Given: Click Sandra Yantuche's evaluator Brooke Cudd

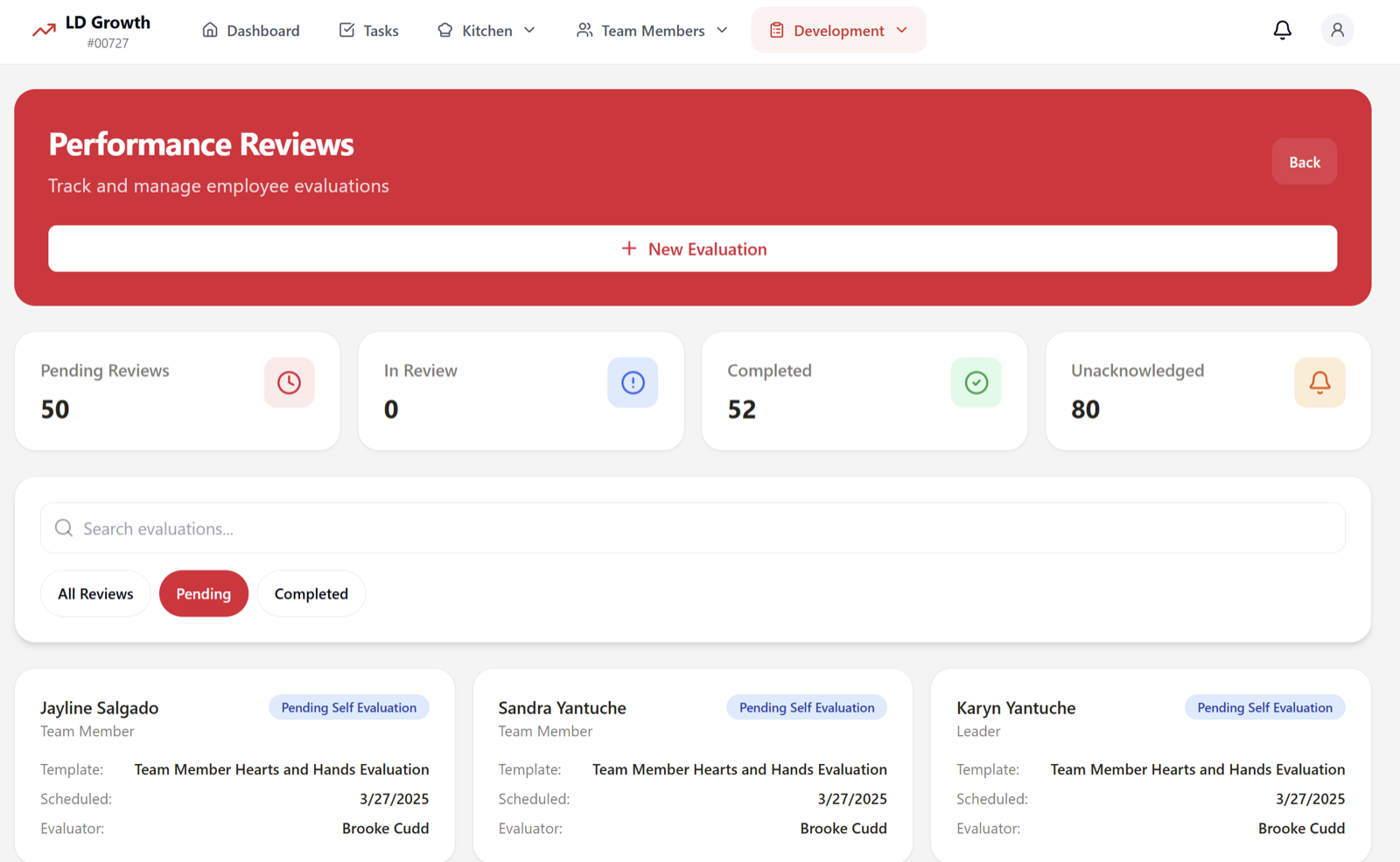Looking at the screenshot, I should 843,828.
